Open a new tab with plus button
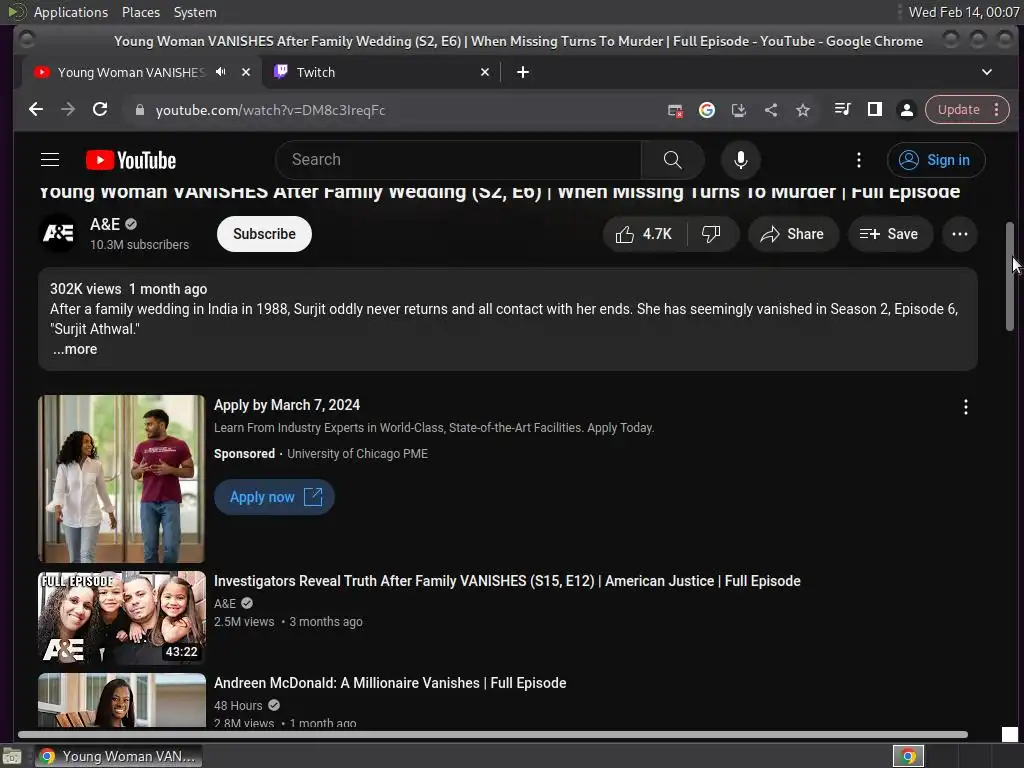 pos(522,72)
